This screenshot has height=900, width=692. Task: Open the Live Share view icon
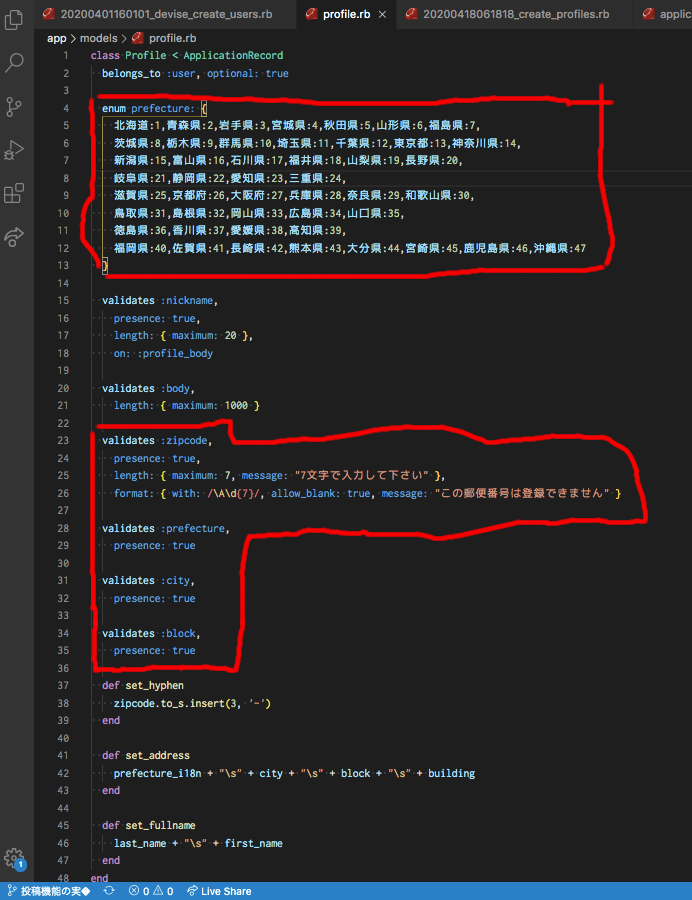pyautogui.click(x=14, y=236)
